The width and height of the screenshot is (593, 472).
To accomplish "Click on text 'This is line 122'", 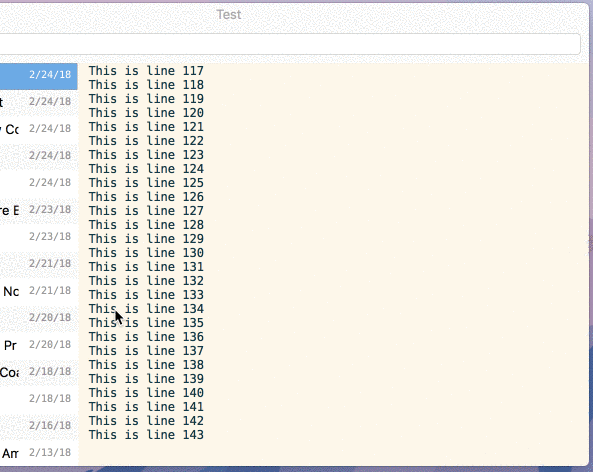I will 146,141.
